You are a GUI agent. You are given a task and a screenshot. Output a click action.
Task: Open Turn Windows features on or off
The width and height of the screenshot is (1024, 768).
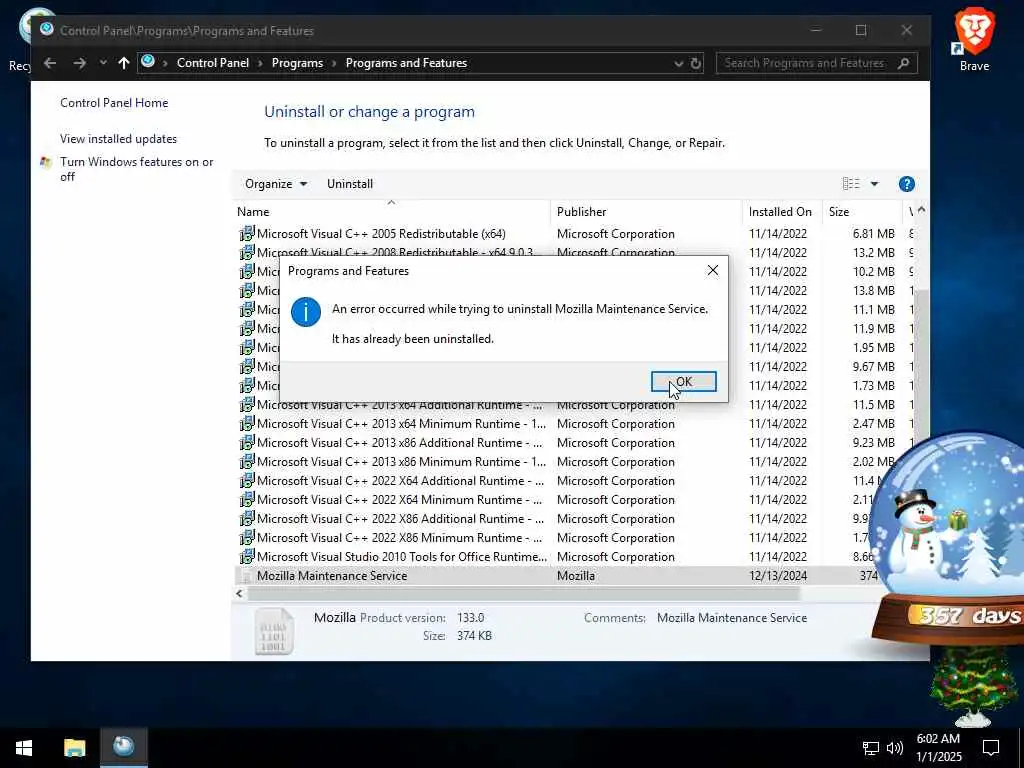tap(136, 169)
